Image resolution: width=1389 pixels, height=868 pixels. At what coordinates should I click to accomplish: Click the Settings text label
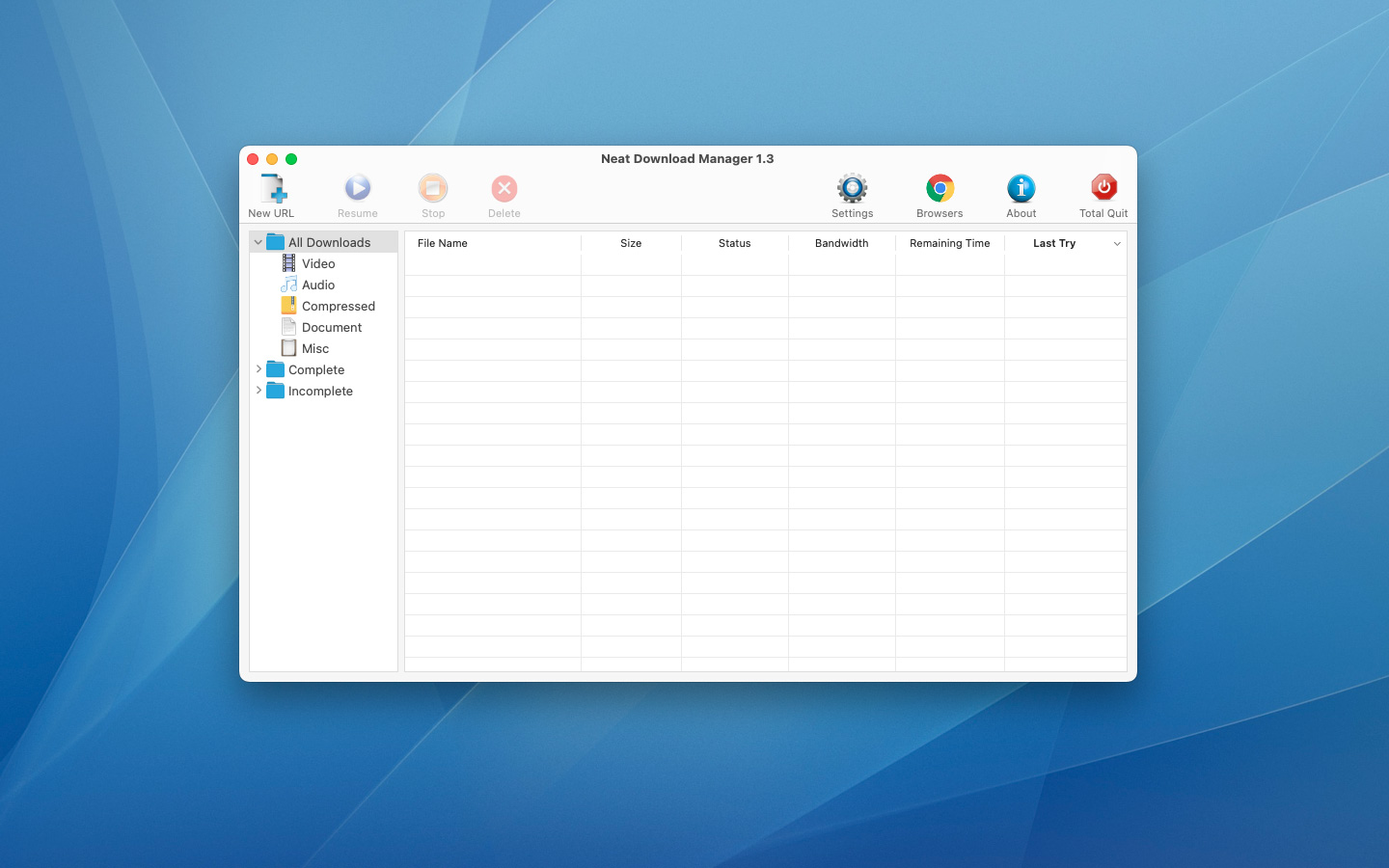853,213
